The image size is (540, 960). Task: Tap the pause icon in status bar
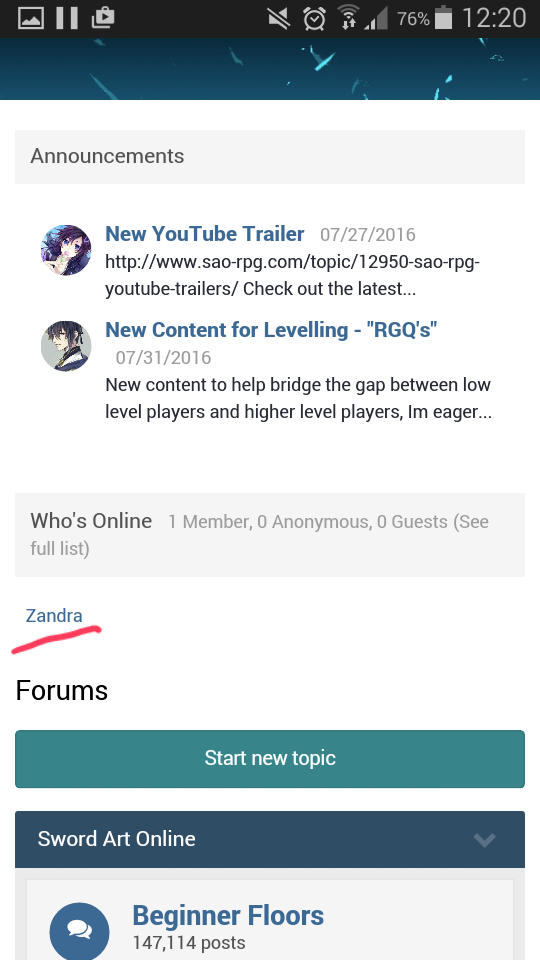pyautogui.click(x=67, y=18)
